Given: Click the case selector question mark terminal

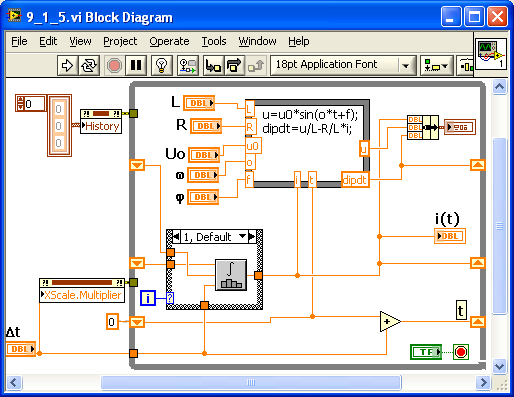Looking at the screenshot, I should pos(170,298).
